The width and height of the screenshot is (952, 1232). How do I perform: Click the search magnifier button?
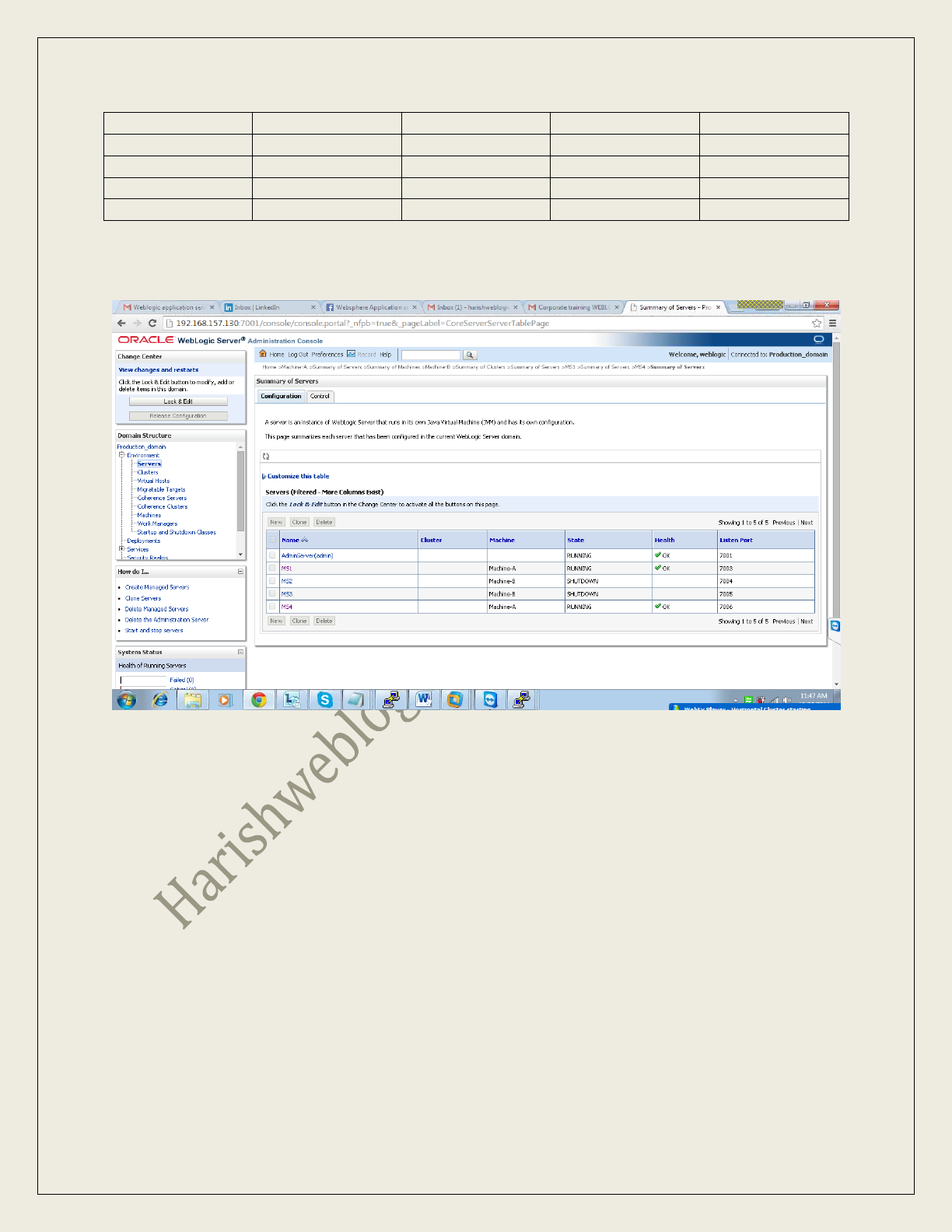(x=470, y=355)
